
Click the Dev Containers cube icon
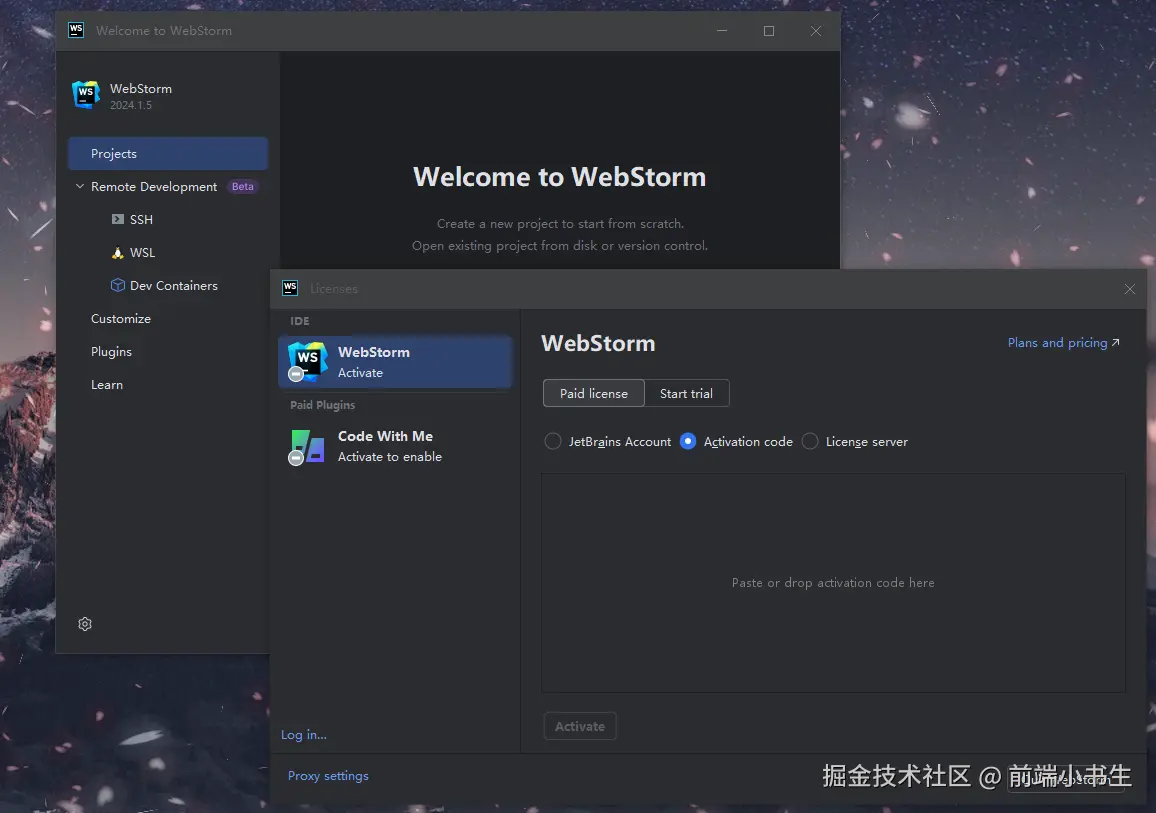[x=117, y=285]
